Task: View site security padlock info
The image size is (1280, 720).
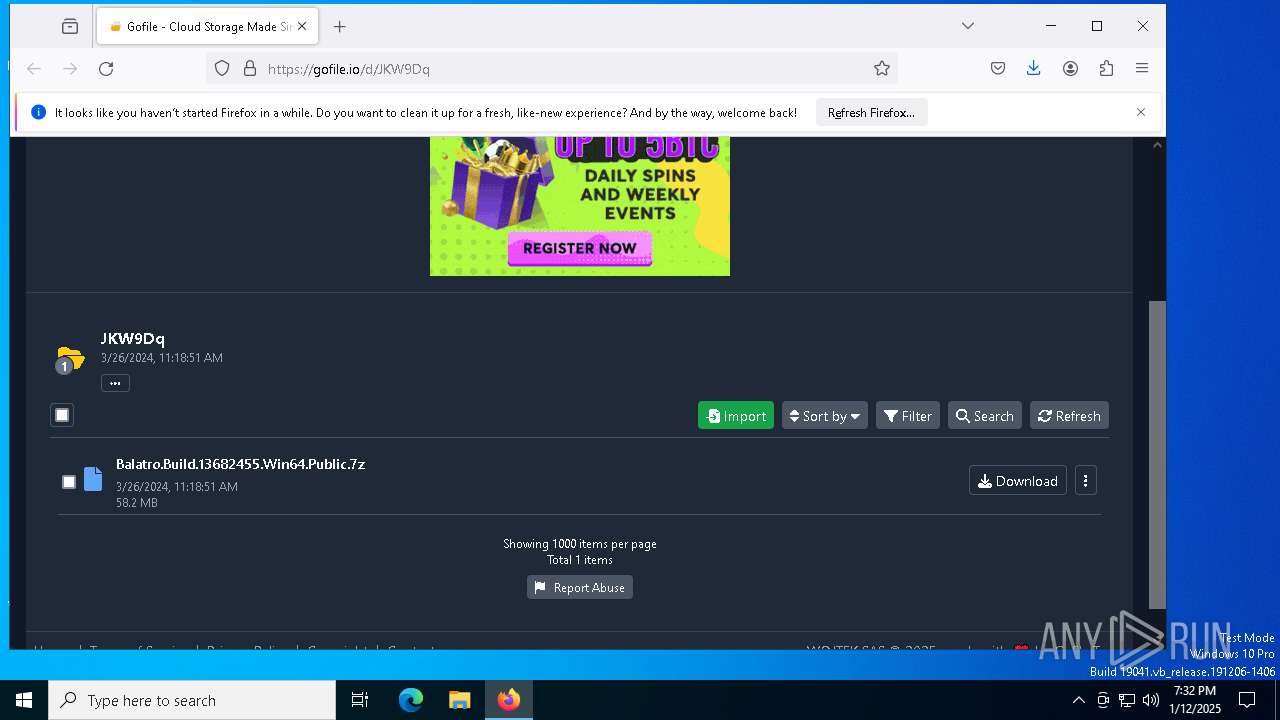Action: click(x=250, y=68)
